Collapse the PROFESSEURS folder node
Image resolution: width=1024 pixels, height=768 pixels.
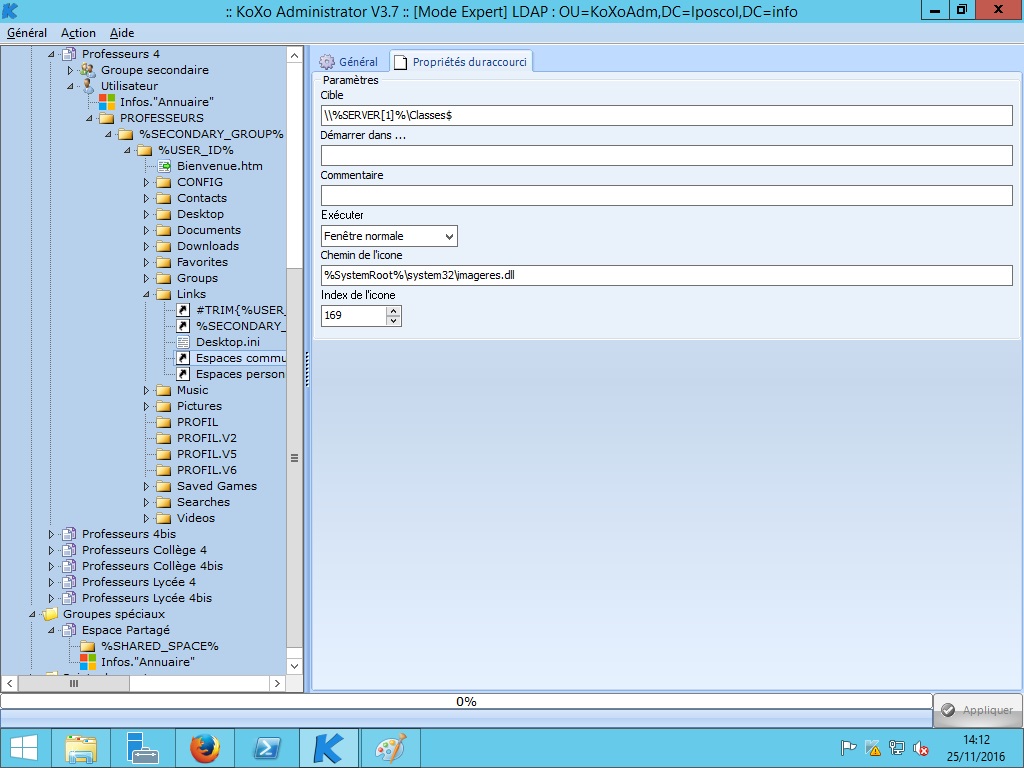(x=89, y=118)
